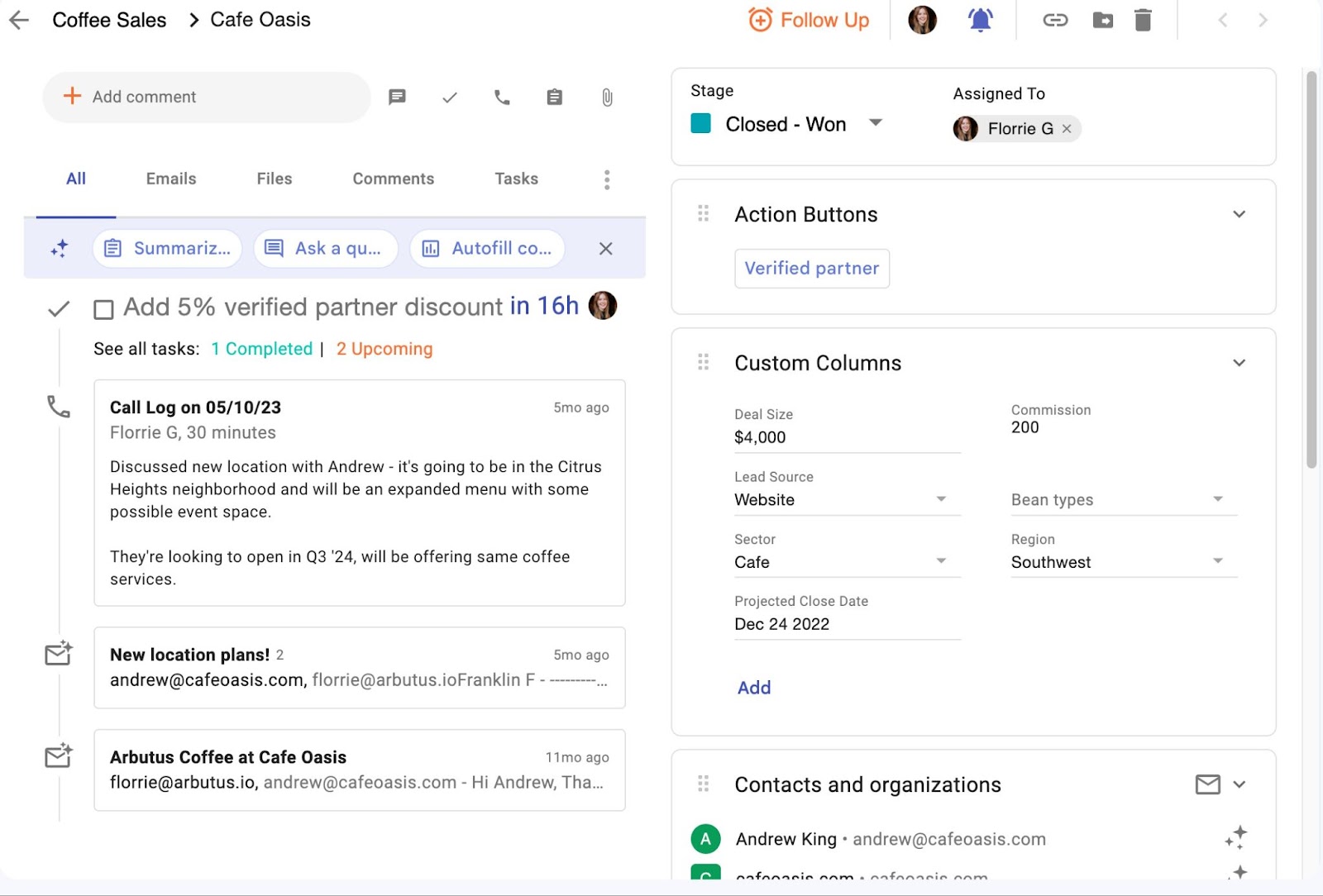This screenshot has width=1323, height=896.
Task: Open the New location plans! email
Action: coord(360,668)
